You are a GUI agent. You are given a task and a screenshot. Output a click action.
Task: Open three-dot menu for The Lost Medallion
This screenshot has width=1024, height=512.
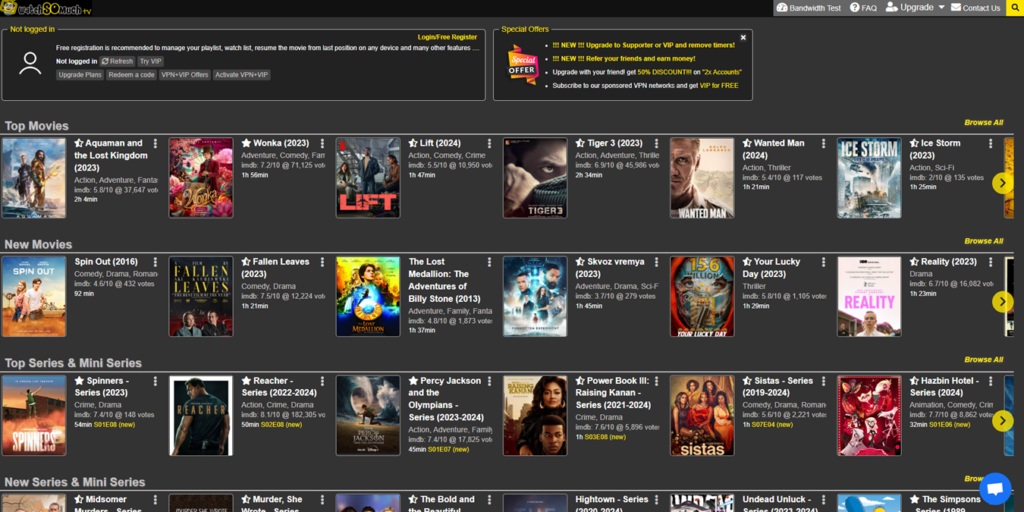[x=490, y=263]
